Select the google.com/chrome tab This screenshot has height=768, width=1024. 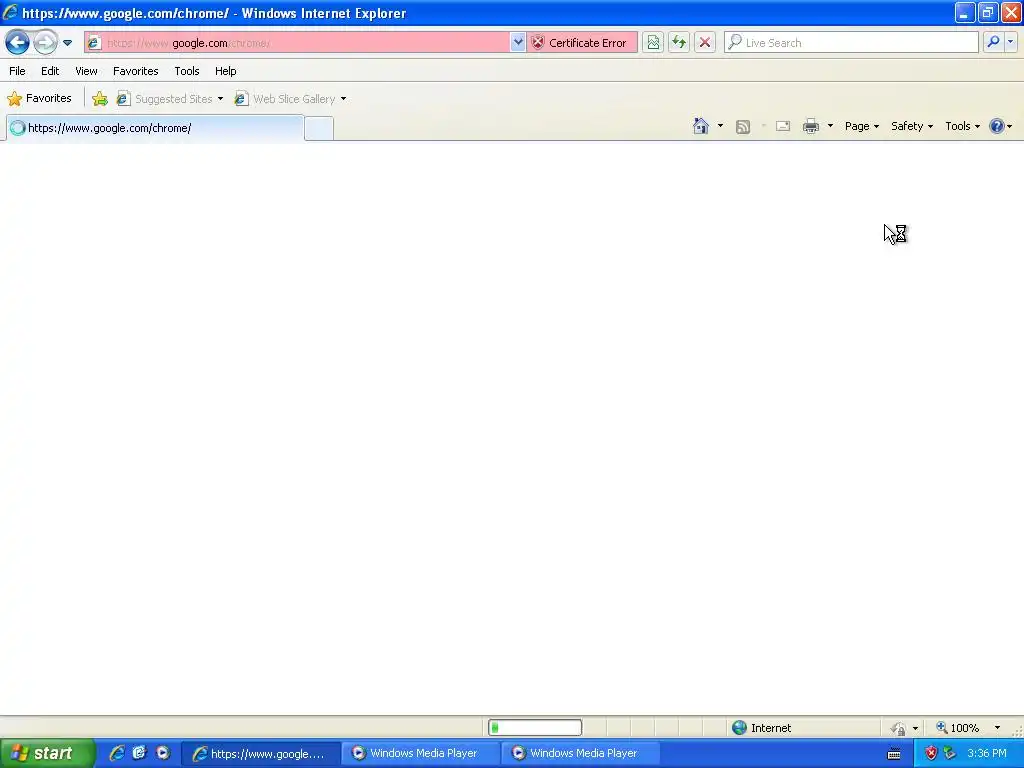[x=155, y=128]
